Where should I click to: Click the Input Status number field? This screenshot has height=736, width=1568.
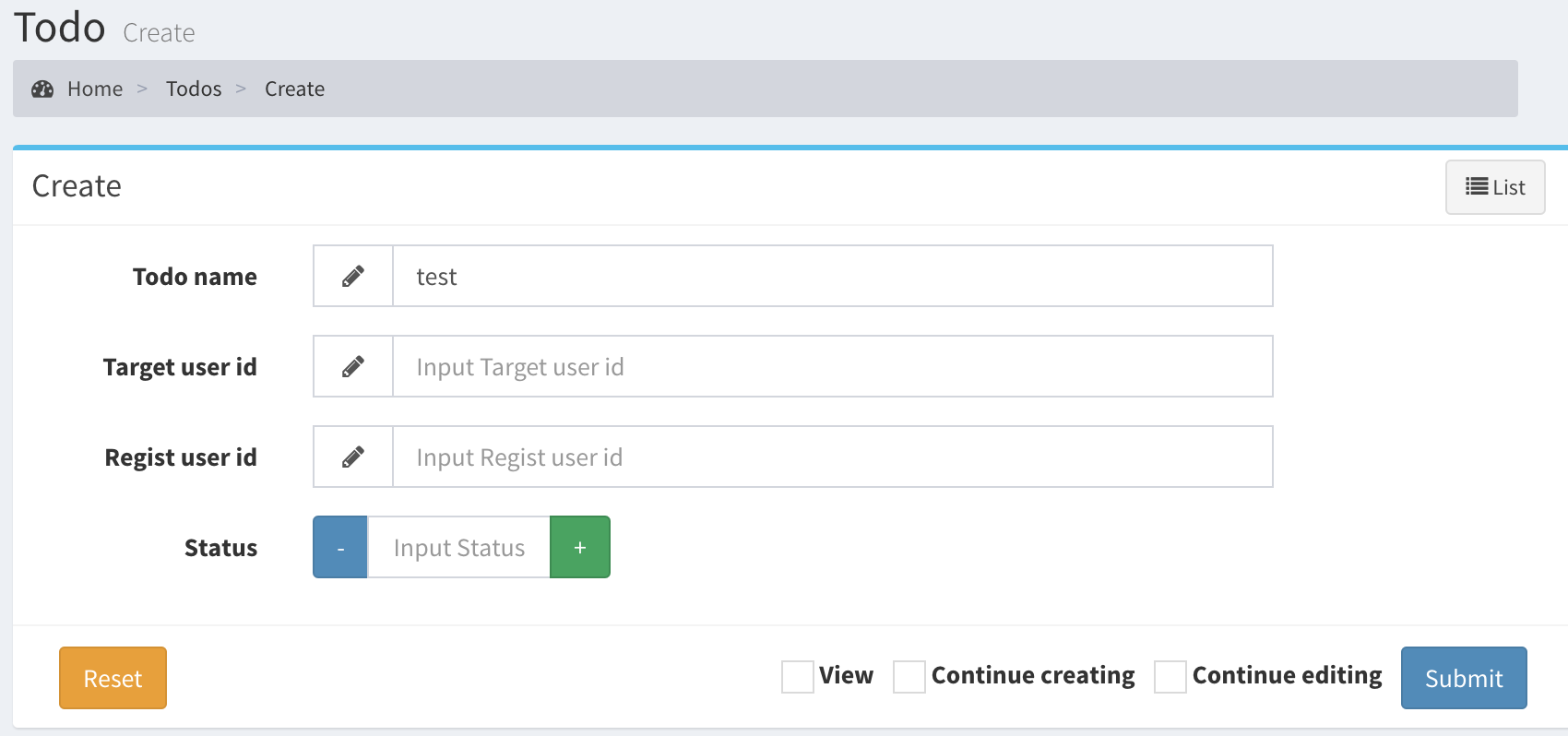pos(458,547)
